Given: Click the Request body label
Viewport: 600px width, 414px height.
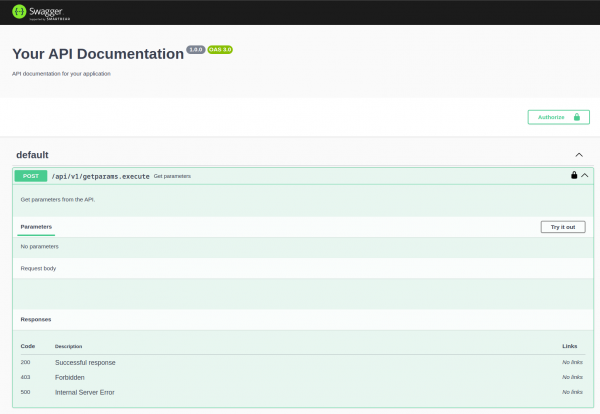Looking at the screenshot, I should coord(39,268).
